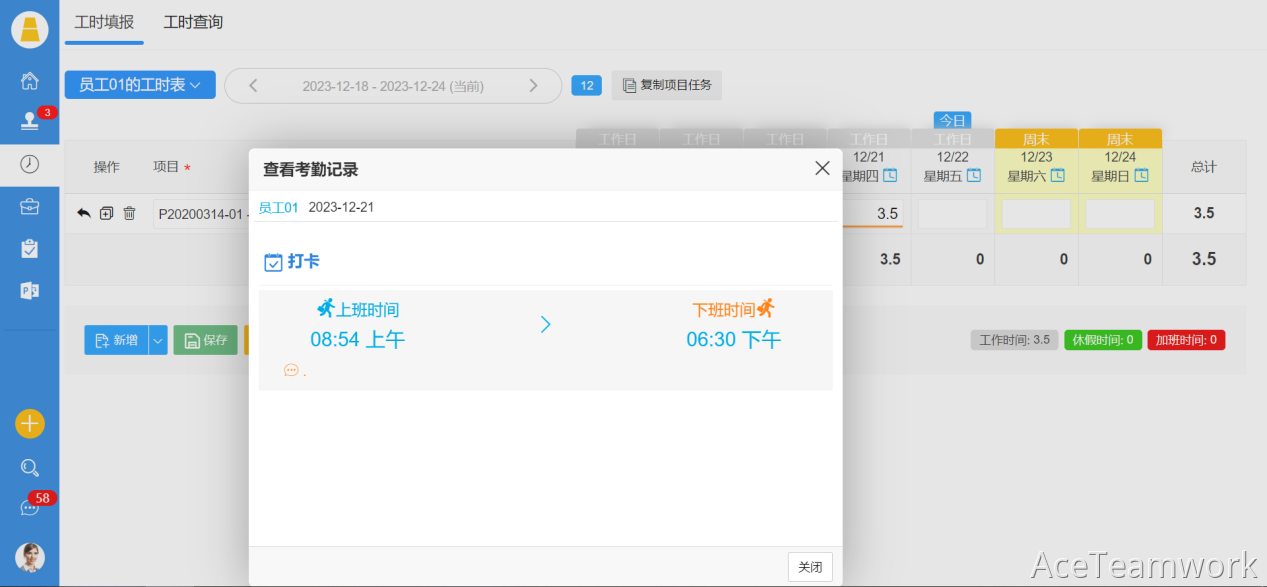Expand the 员工01的工时表 dropdown
The height and width of the screenshot is (587, 1267).
click(x=140, y=85)
